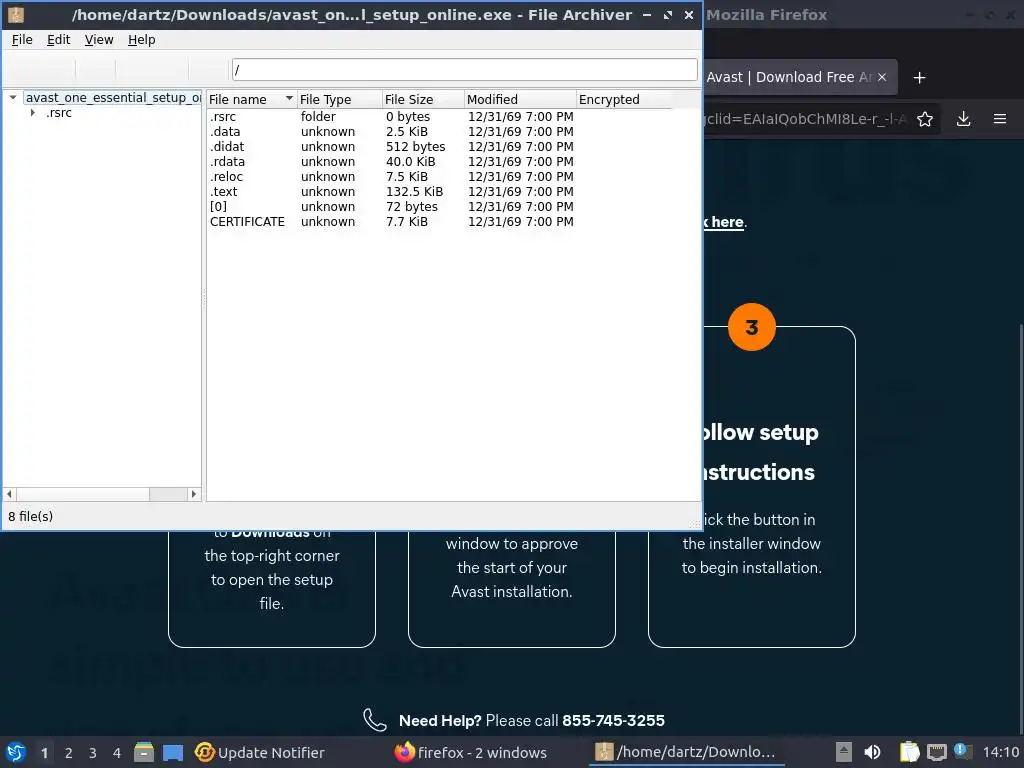Image resolution: width=1024 pixels, height=768 pixels.
Task: Sort by the Modified column
Action: click(520, 99)
